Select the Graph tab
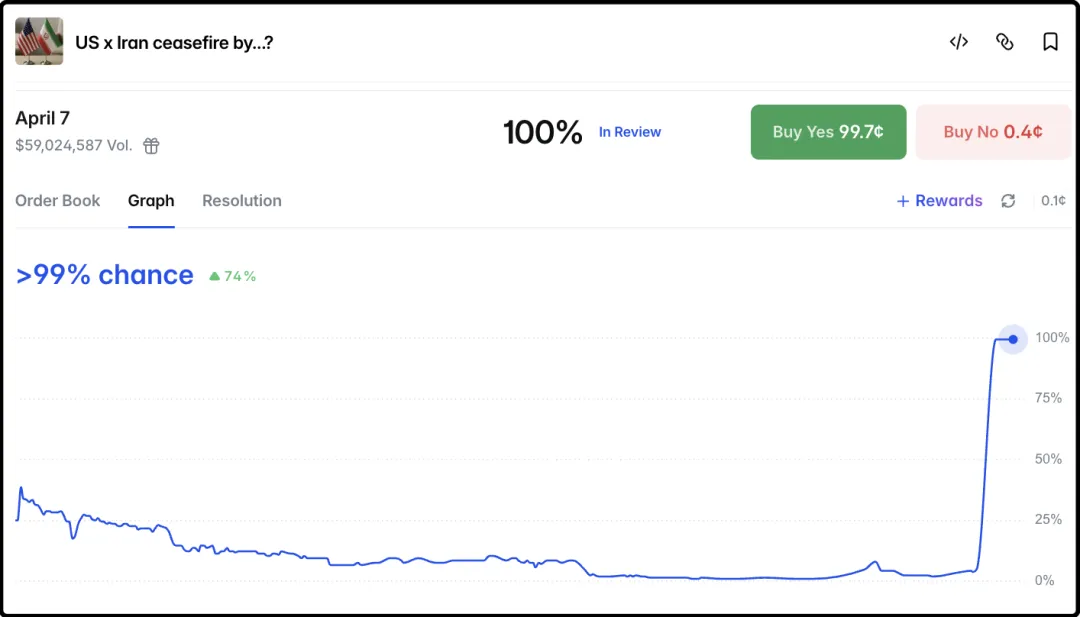The width and height of the screenshot is (1080, 617). pos(151,201)
